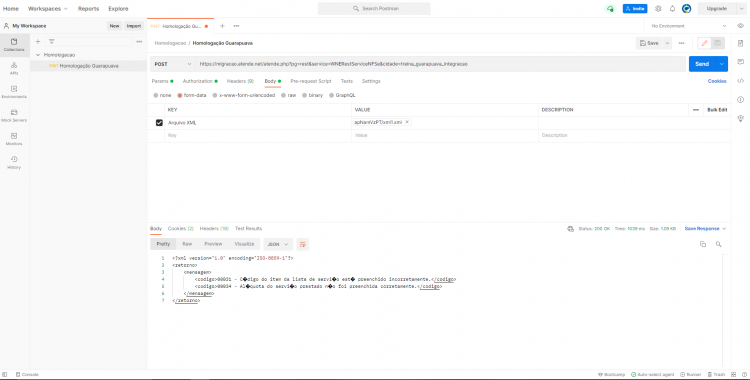Open the Console in status bar

tap(27, 375)
